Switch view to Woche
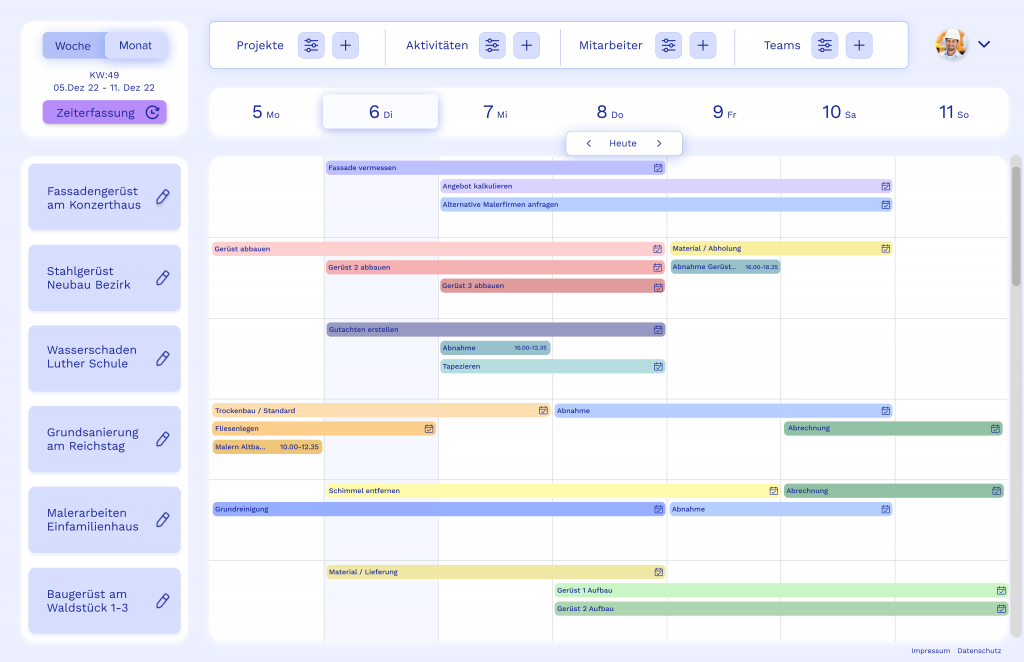Screen dimensions: 1024x662 coord(73,46)
